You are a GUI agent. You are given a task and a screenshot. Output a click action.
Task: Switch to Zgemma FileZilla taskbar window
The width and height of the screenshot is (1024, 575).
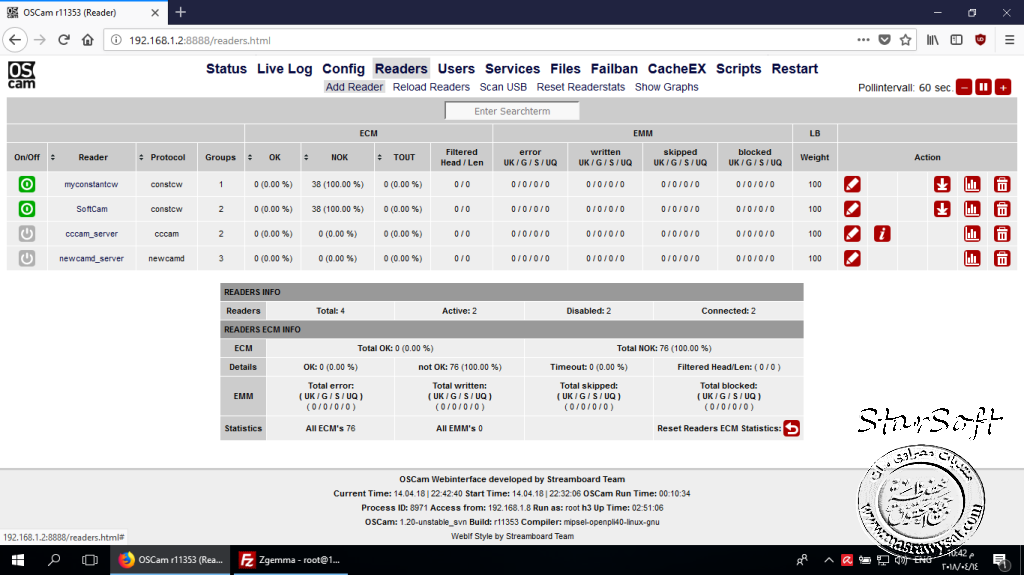pyautogui.click(x=290, y=560)
